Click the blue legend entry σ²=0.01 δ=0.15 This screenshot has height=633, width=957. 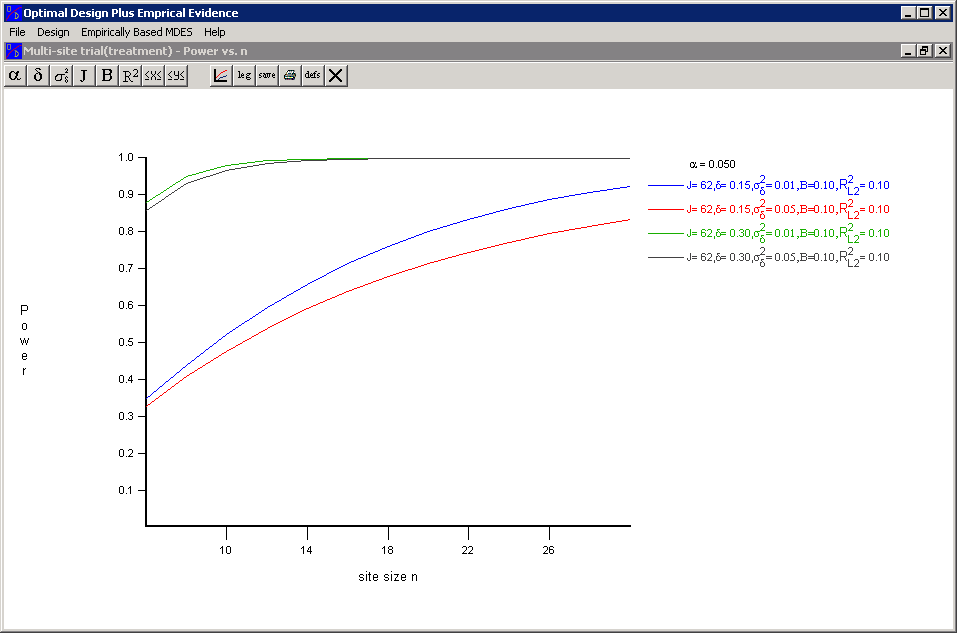point(769,185)
